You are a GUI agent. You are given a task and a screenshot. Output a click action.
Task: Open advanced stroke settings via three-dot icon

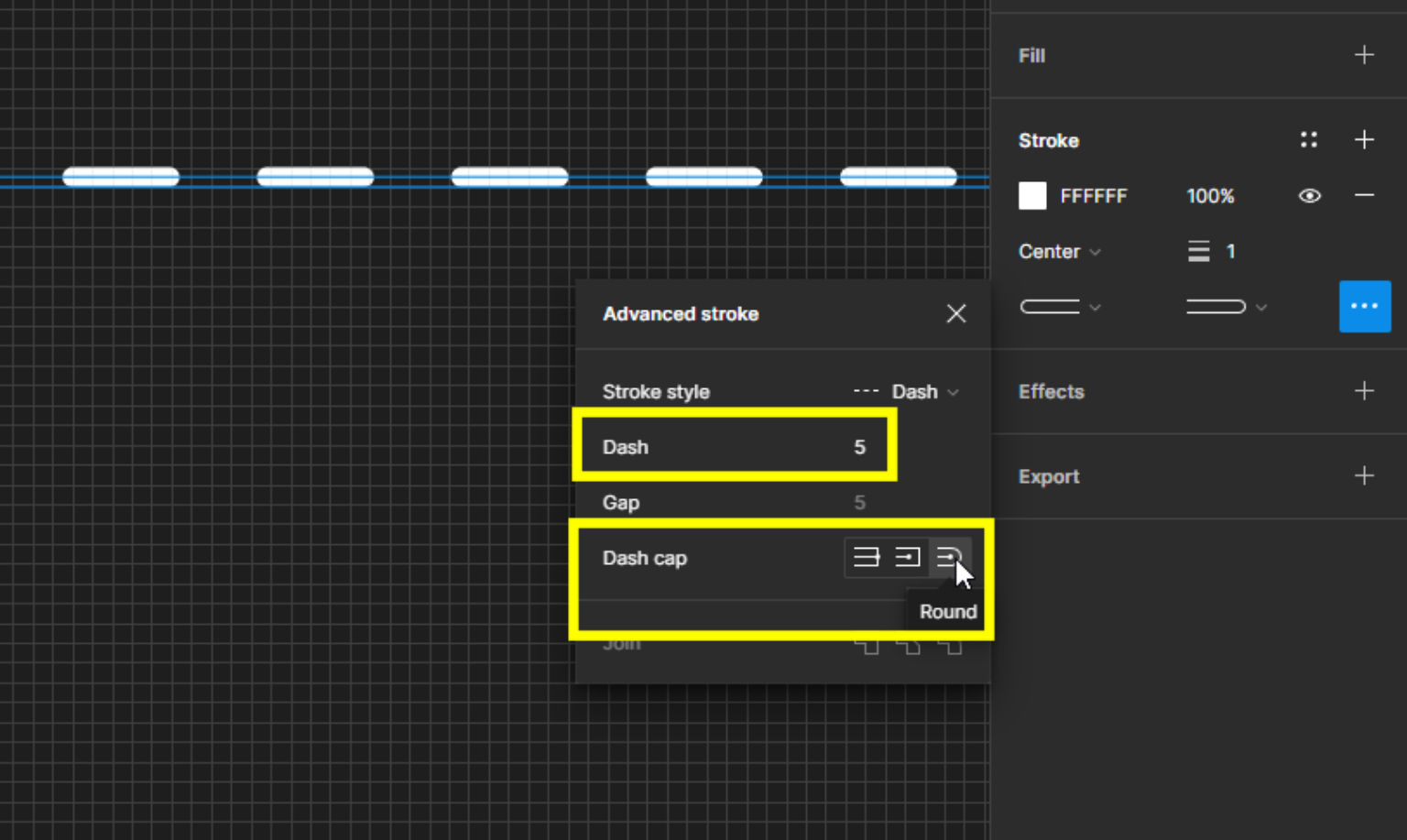point(1364,306)
